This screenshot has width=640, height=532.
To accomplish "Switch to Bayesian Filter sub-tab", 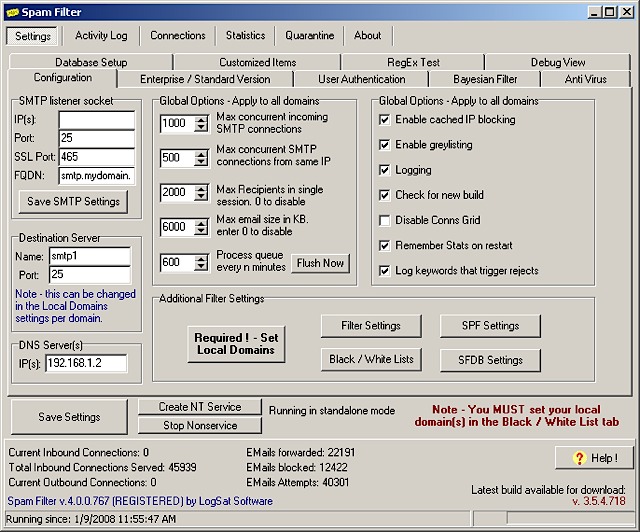I will (485, 79).
